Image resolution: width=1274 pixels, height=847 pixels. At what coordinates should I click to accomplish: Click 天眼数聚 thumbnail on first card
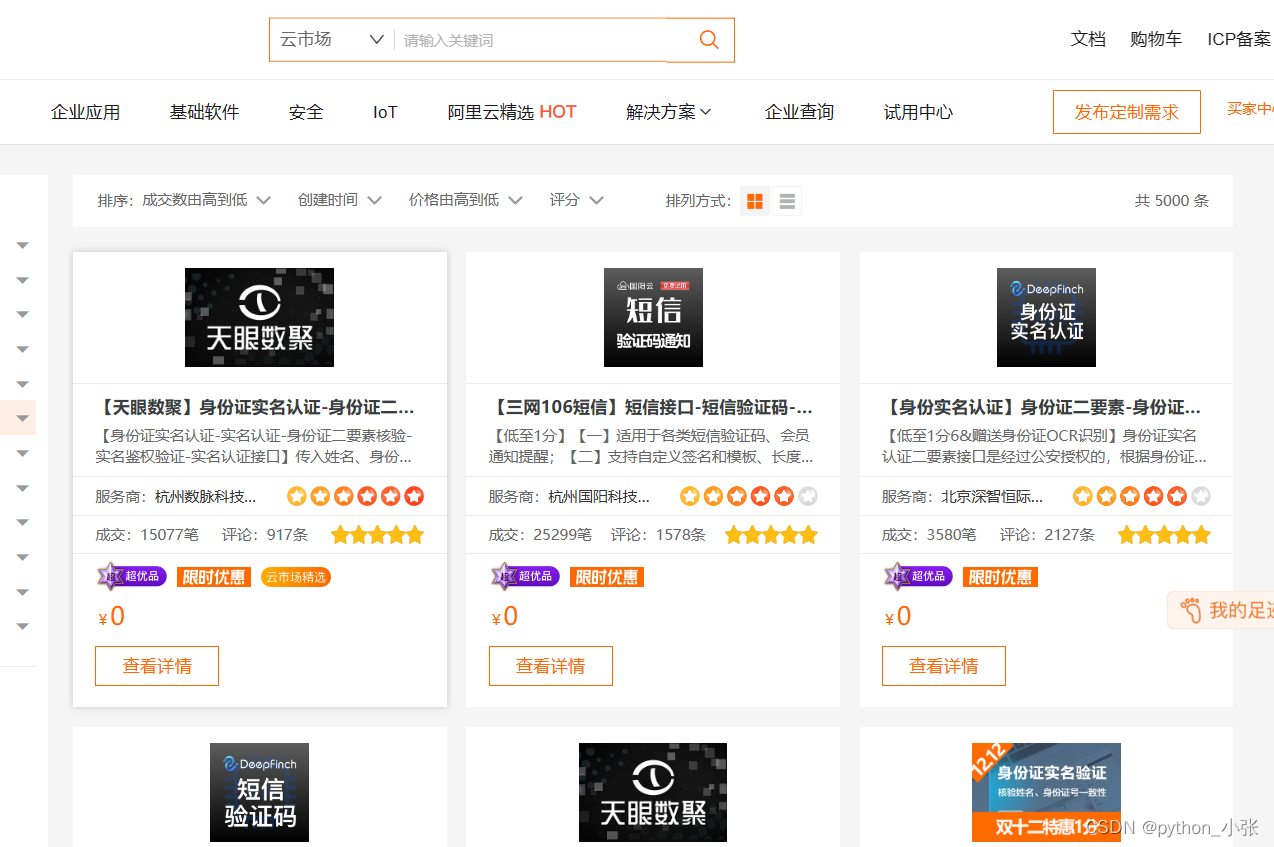pyautogui.click(x=259, y=317)
